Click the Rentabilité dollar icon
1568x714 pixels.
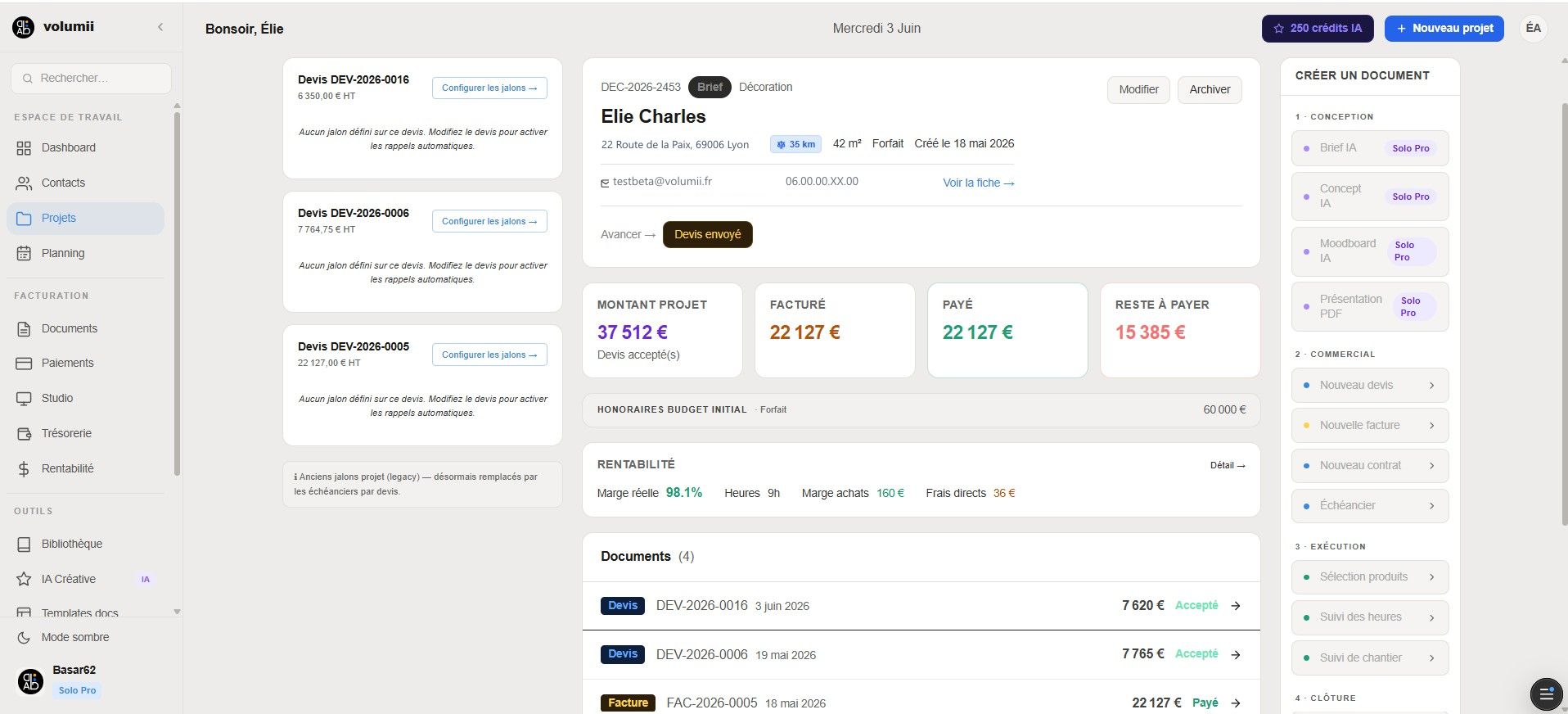click(x=24, y=468)
